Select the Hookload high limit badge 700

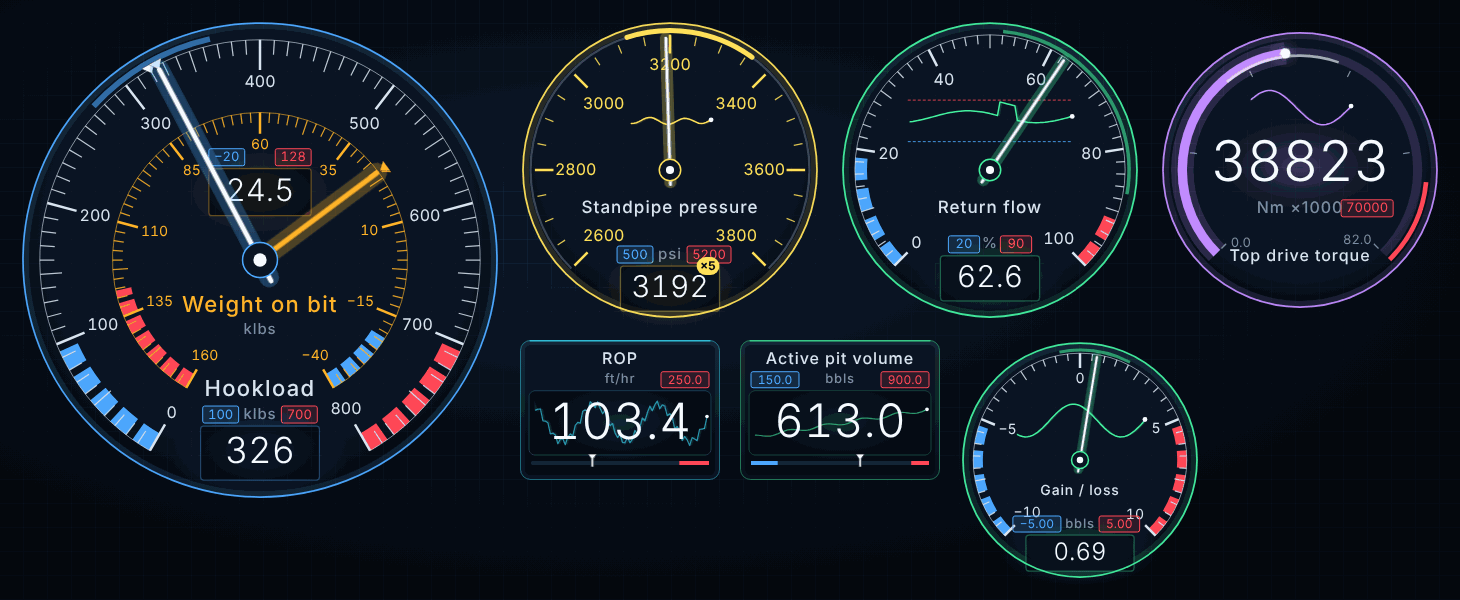[x=299, y=414]
